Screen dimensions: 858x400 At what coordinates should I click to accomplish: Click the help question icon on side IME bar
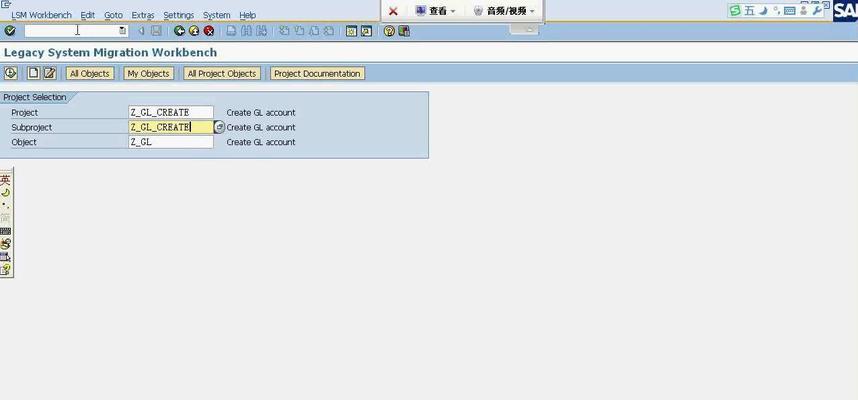pyautogui.click(x=5, y=269)
